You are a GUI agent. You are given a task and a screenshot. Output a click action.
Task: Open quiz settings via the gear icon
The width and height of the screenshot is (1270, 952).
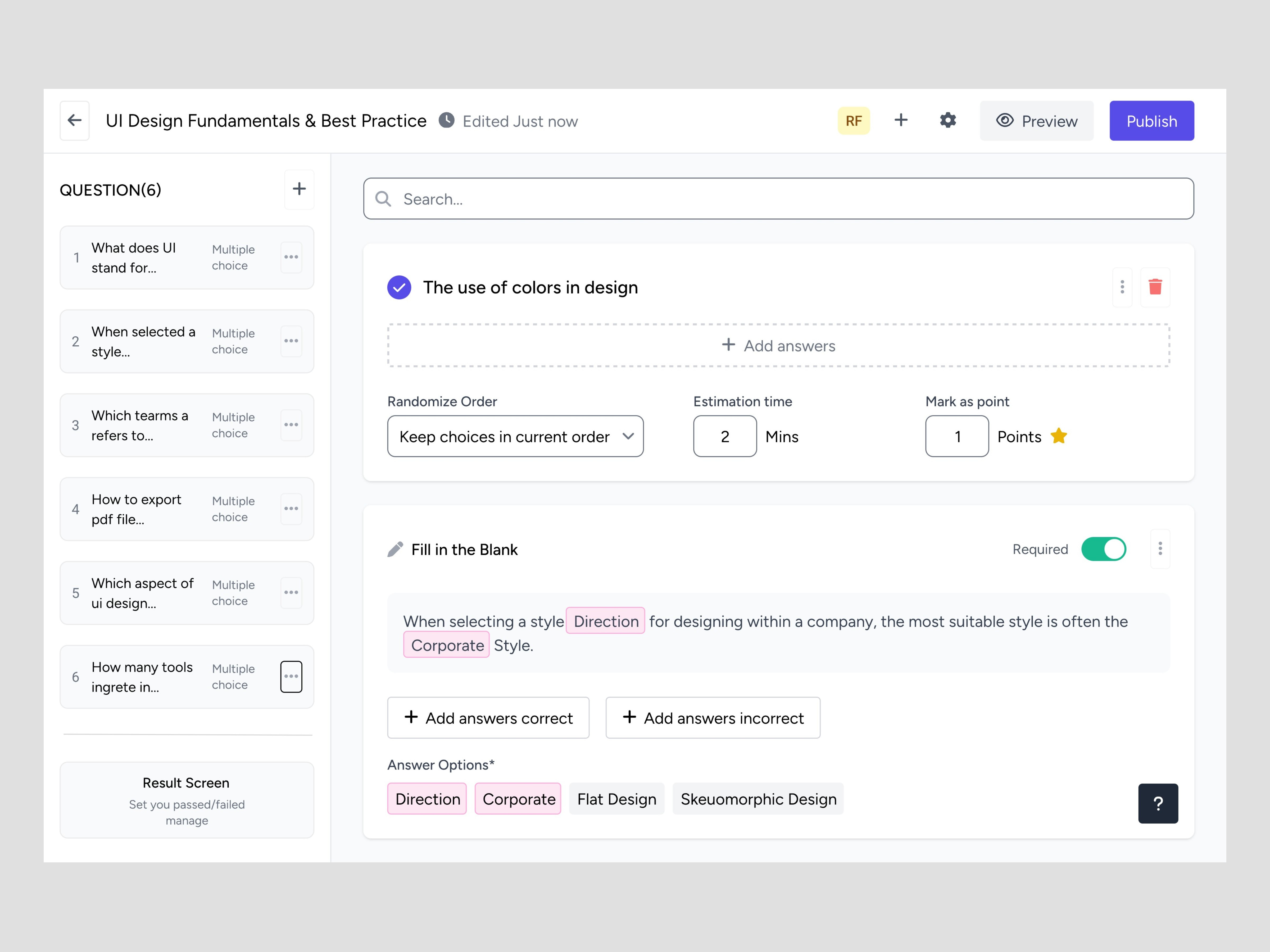(x=947, y=121)
